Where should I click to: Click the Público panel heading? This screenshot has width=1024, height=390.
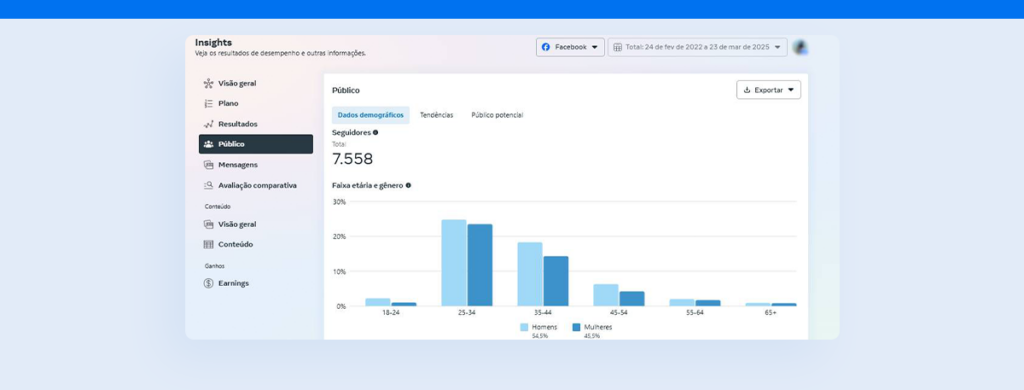[x=346, y=90]
